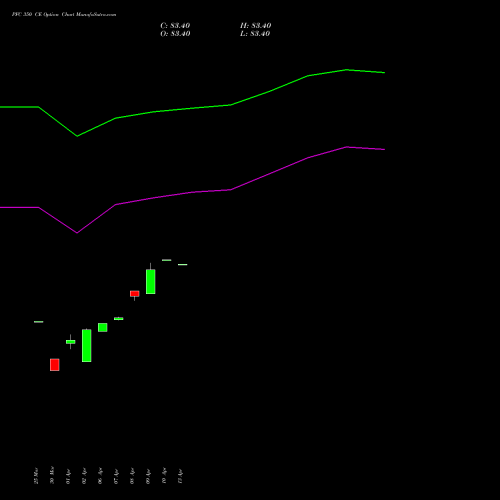The height and width of the screenshot is (500, 500).
Task: Select the green candle above 09 Apr
Action: (151, 282)
